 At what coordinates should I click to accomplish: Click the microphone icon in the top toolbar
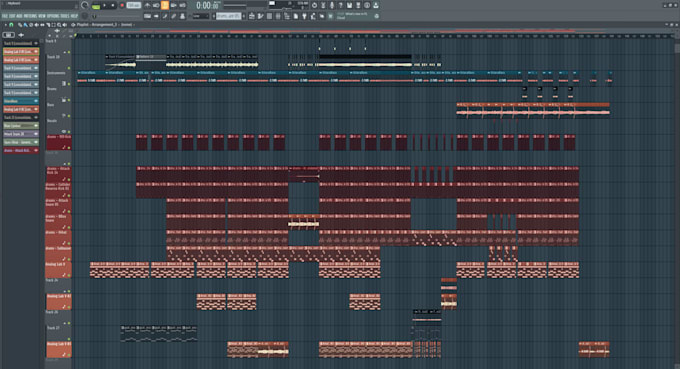tap(332, 5)
